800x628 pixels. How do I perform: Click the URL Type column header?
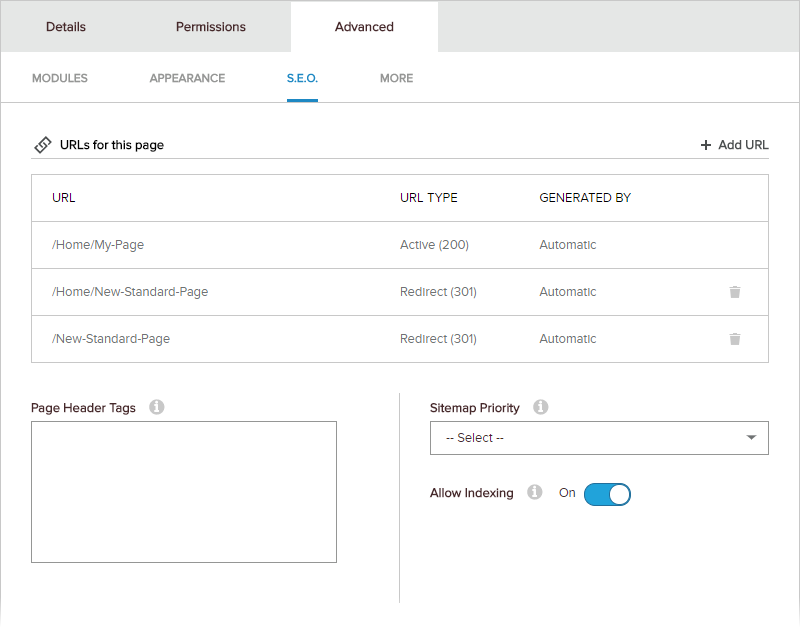coord(428,198)
